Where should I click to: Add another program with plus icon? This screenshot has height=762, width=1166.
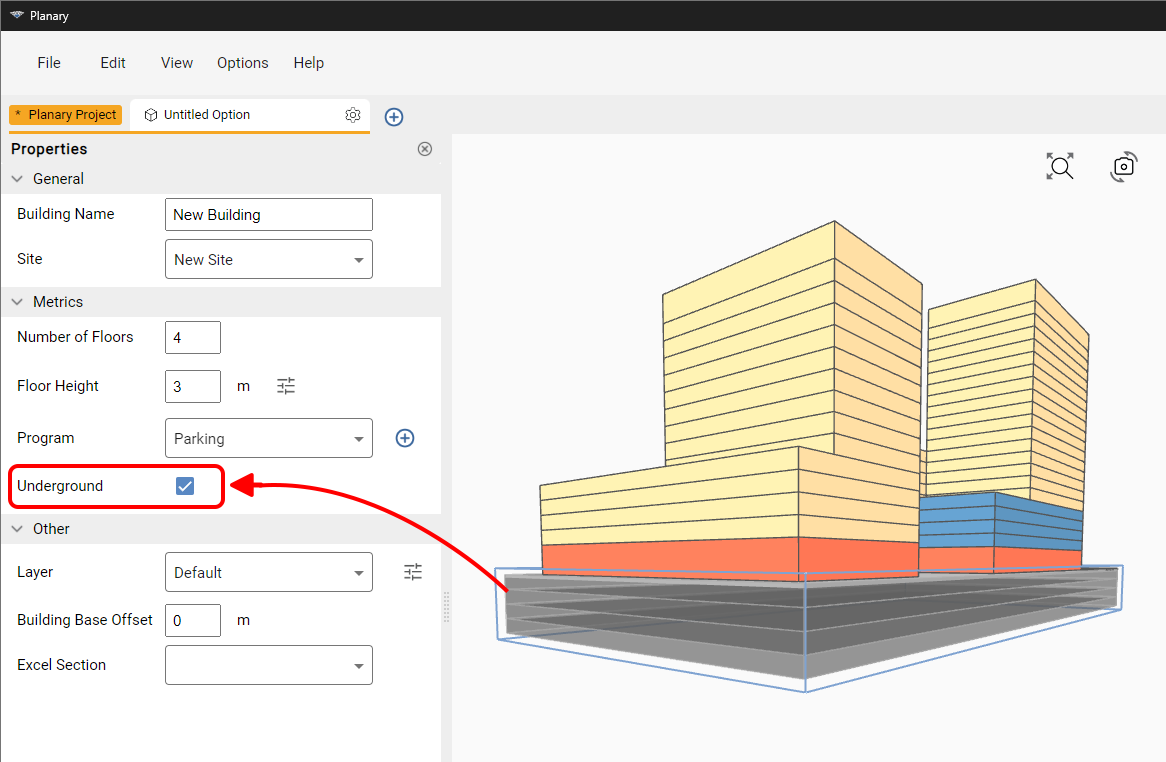(405, 438)
